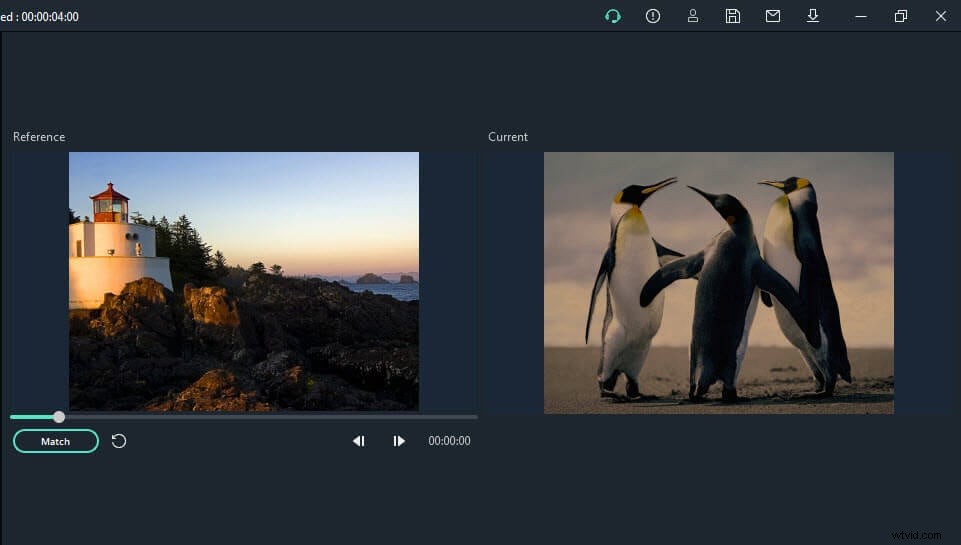Save project with the floppy disk icon
This screenshot has width=961, height=545.
[732, 16]
